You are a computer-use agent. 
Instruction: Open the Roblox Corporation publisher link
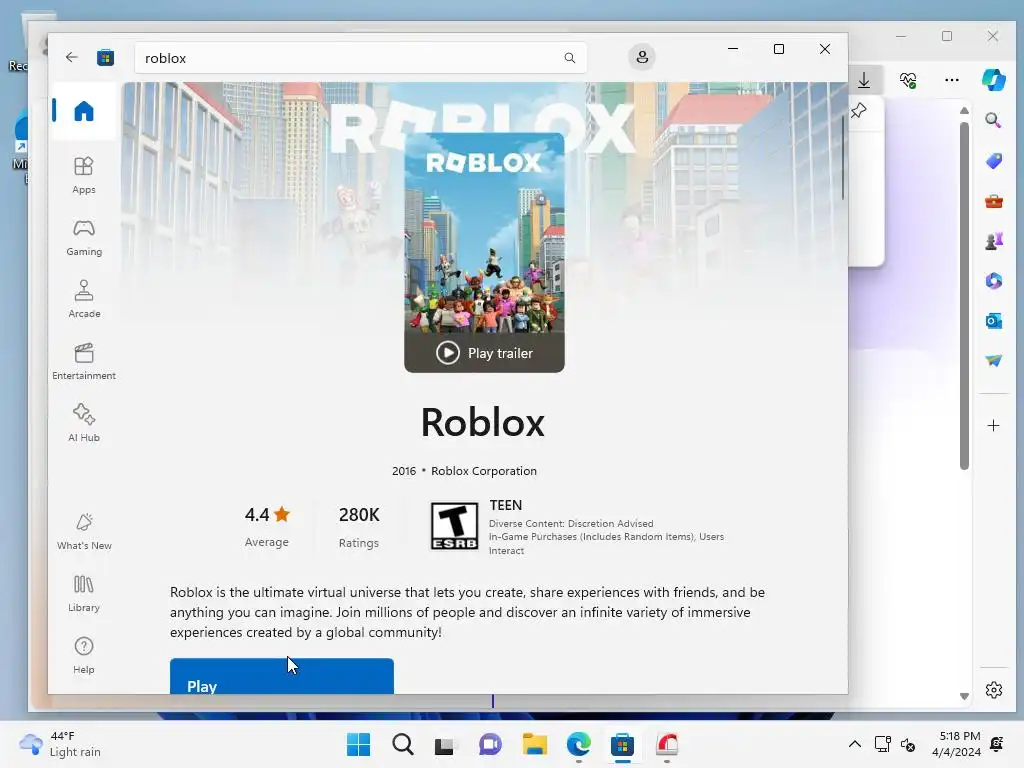point(484,471)
